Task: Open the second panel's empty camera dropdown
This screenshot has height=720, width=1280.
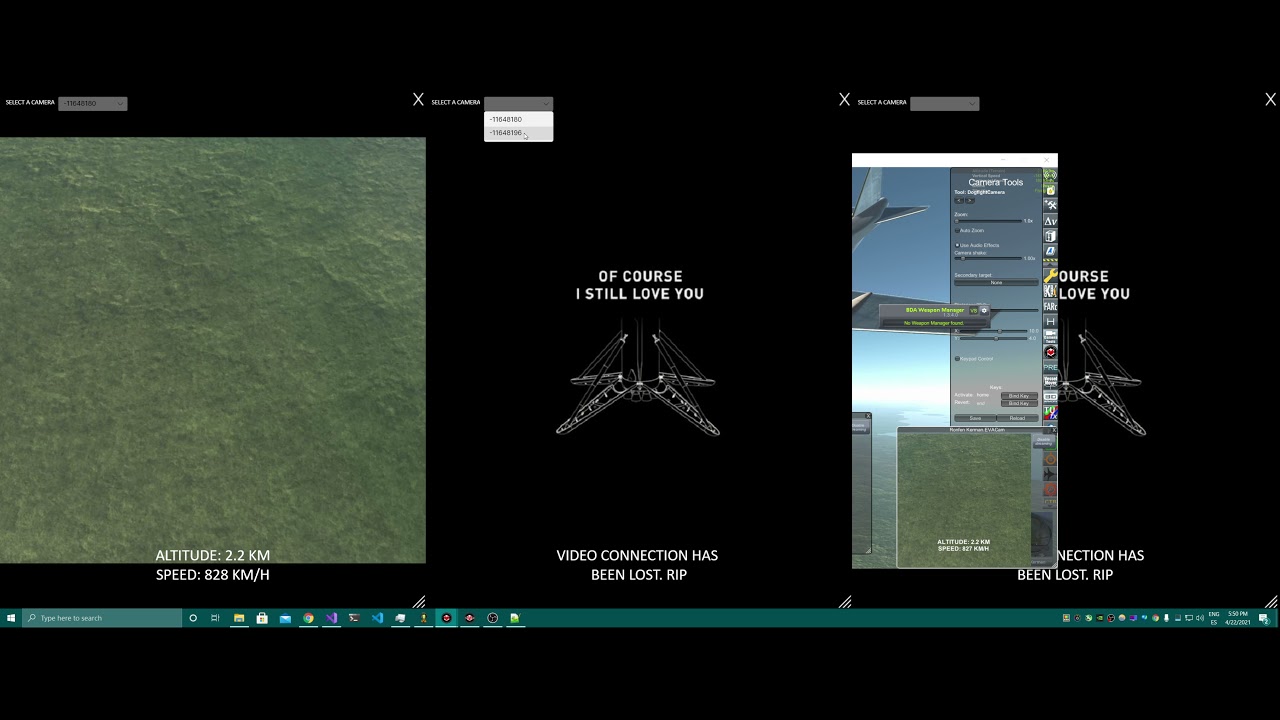Action: [518, 103]
